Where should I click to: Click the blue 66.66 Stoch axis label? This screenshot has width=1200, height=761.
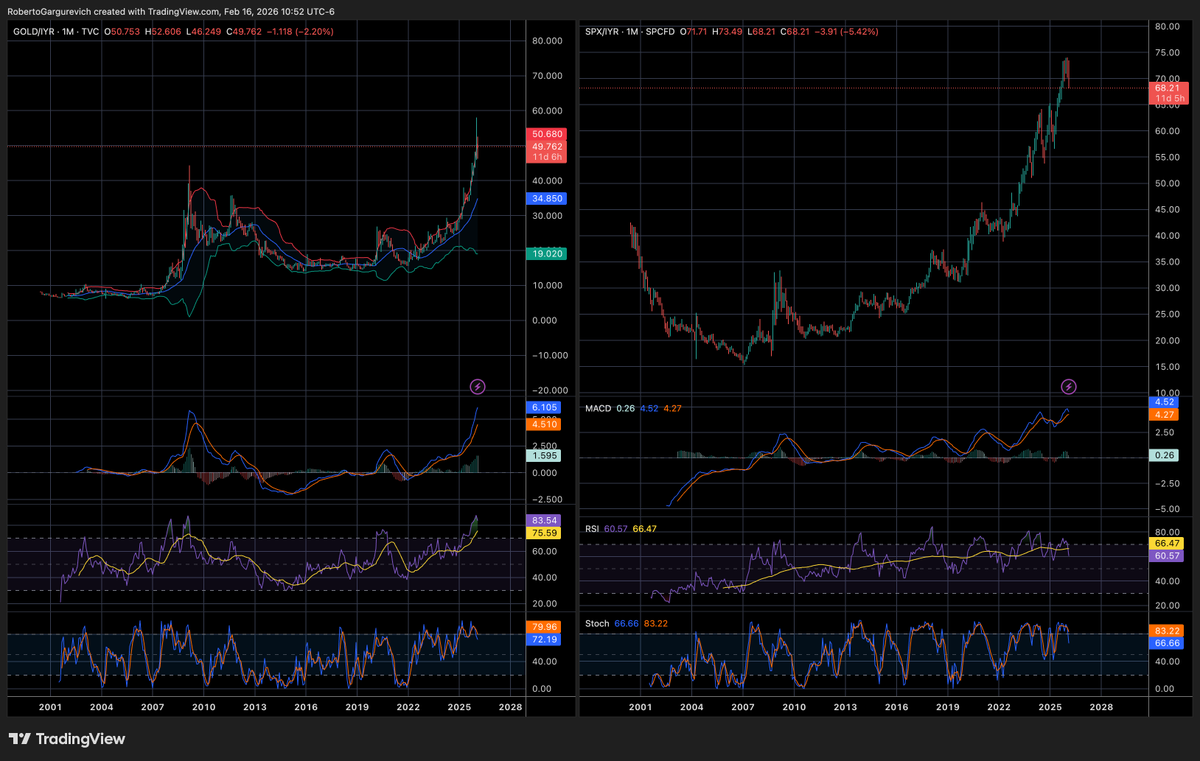(1168, 644)
